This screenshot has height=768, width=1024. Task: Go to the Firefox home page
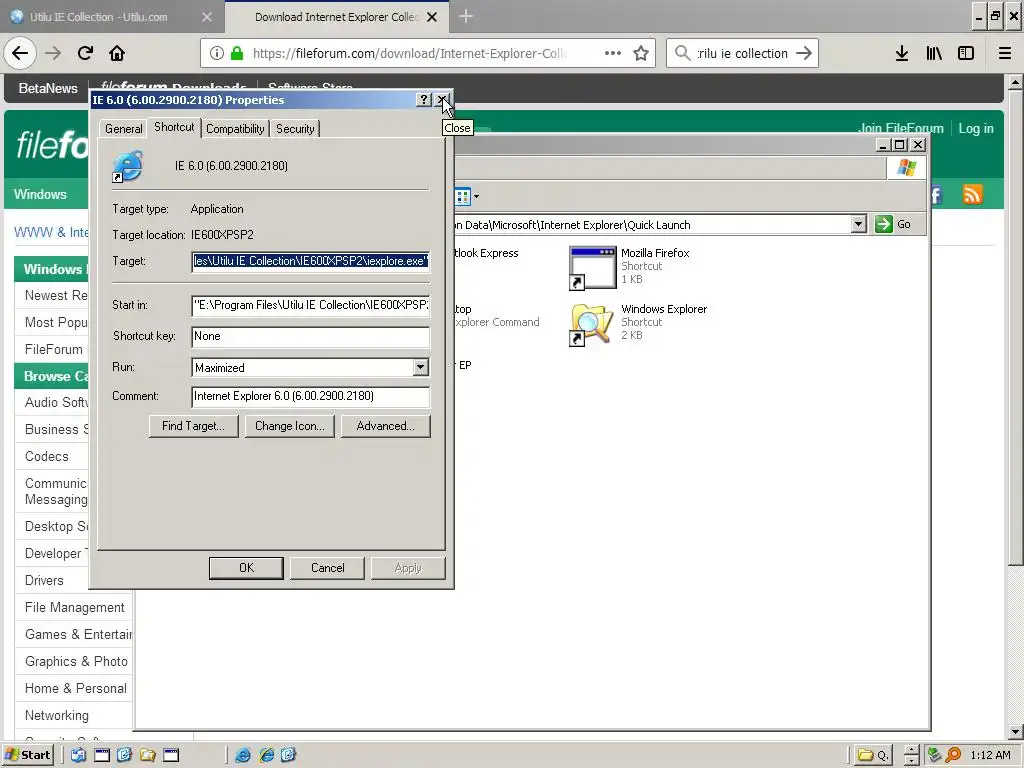[x=117, y=53]
